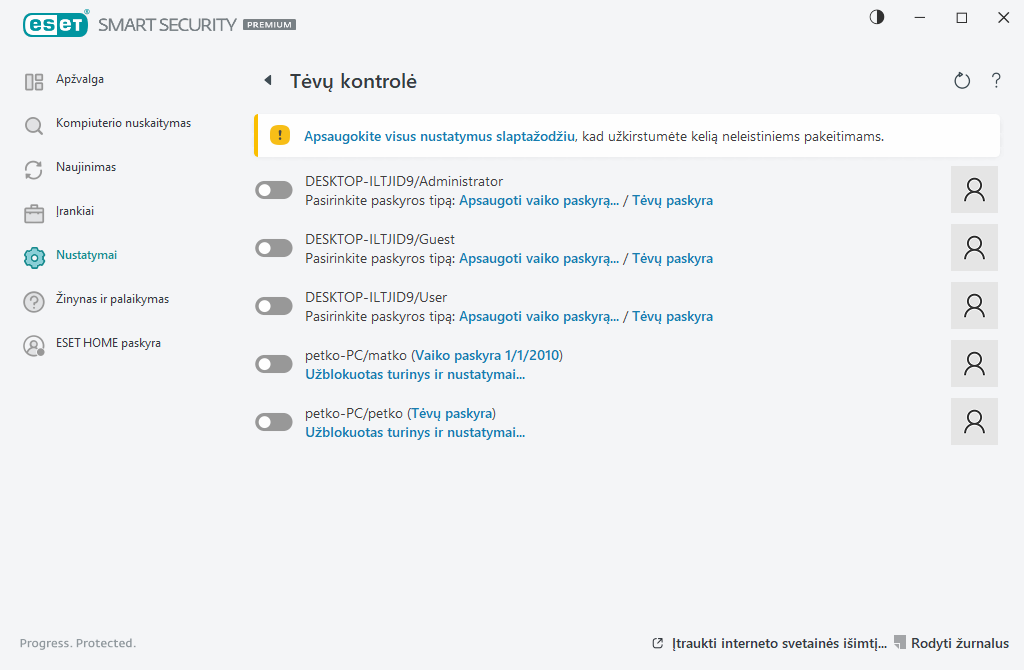Return via the back arrow beside Tėvų kontrolė
The image size is (1024, 670).
click(268, 80)
